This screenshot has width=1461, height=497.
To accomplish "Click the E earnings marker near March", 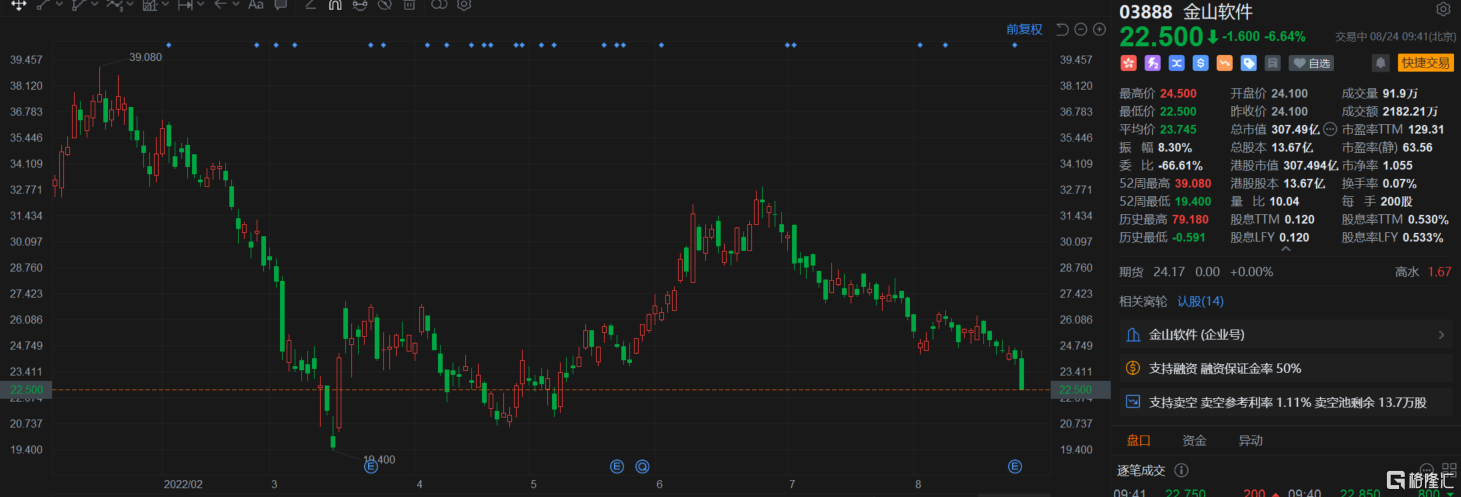I will coord(370,466).
